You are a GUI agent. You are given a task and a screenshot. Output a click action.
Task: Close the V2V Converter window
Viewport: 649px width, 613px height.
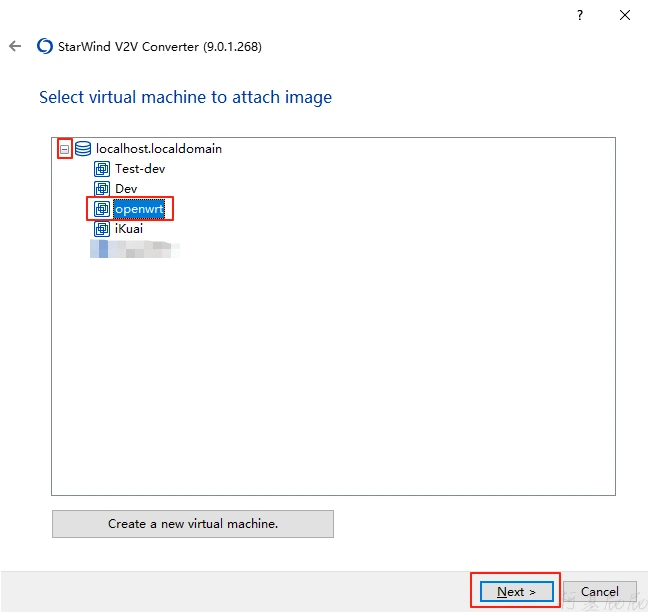click(625, 15)
